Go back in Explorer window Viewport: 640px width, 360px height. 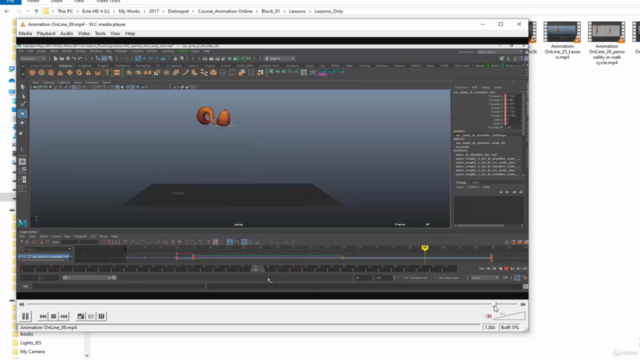tap(7, 11)
